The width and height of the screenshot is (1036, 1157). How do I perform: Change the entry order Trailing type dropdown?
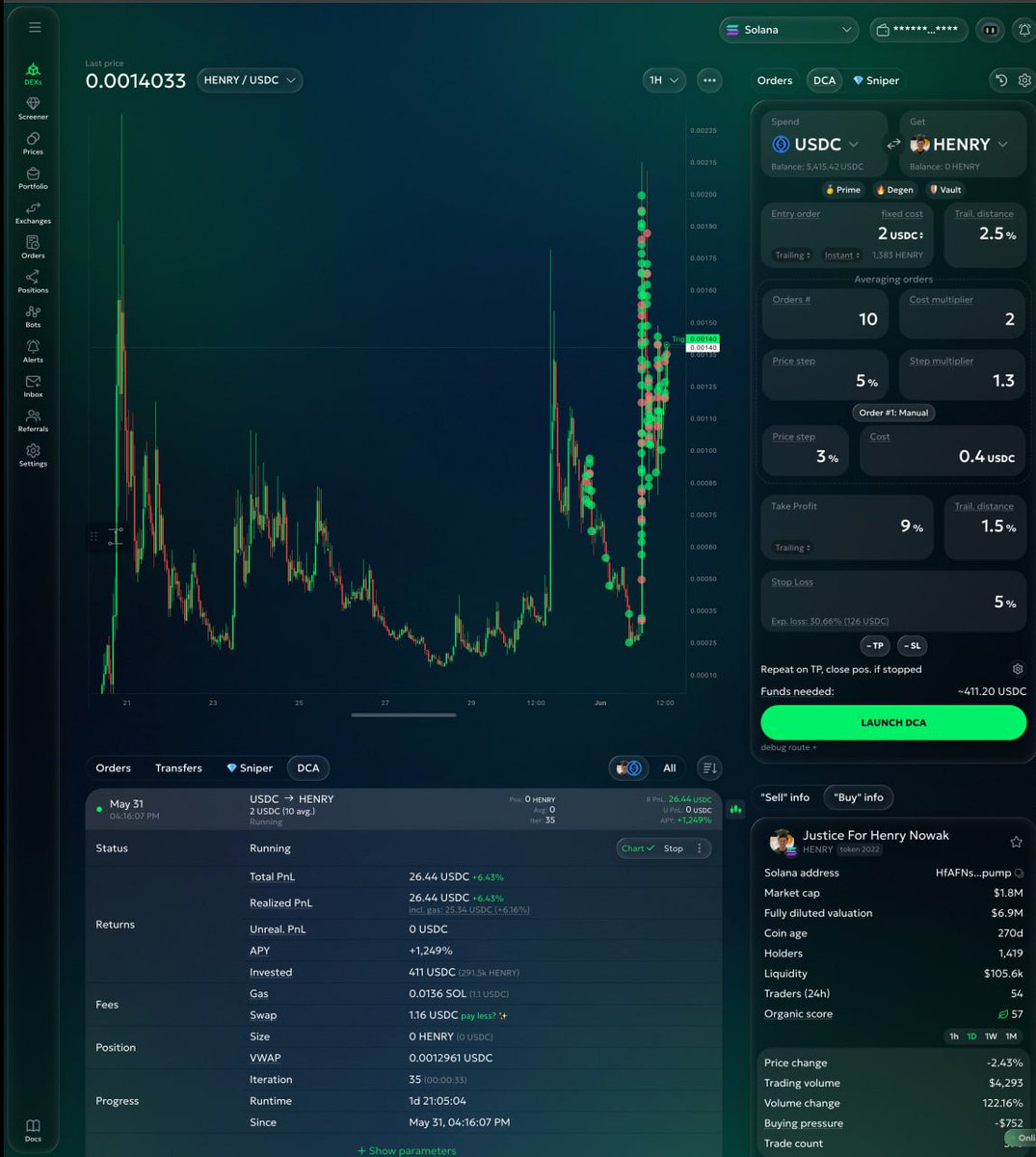793,256
